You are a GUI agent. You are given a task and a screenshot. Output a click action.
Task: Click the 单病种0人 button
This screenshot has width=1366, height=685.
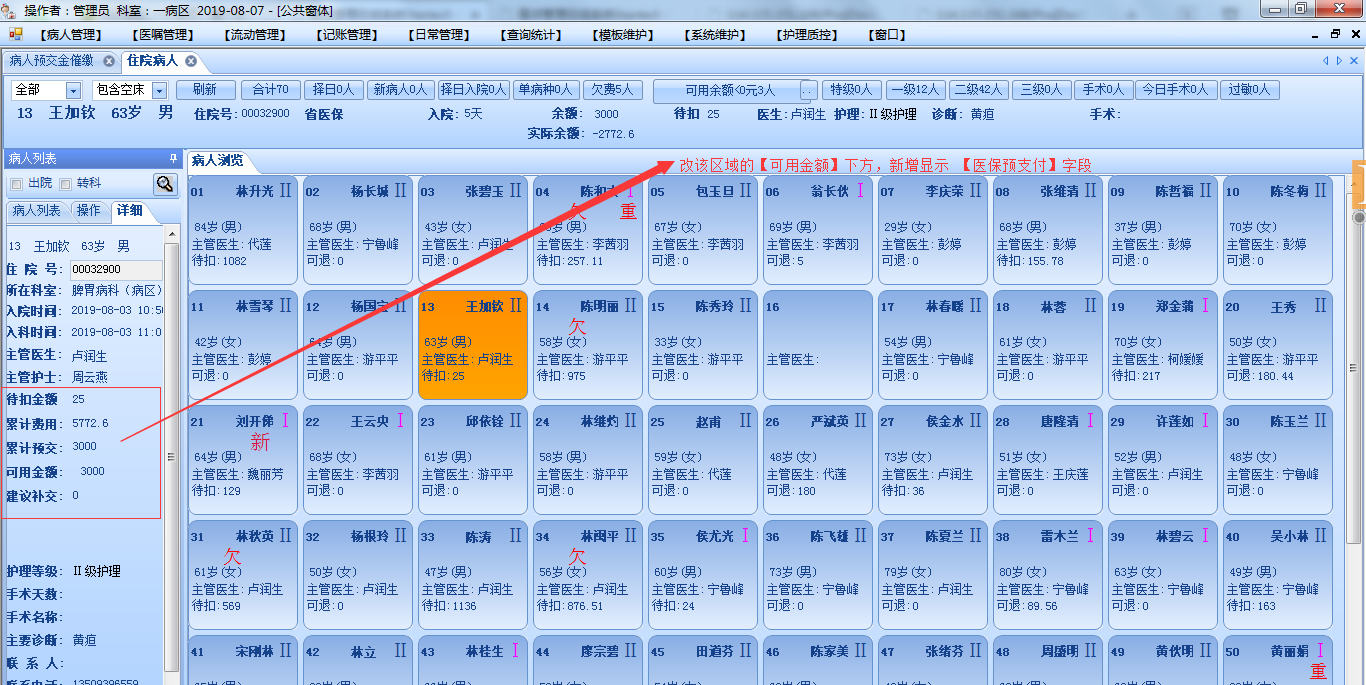(545, 90)
